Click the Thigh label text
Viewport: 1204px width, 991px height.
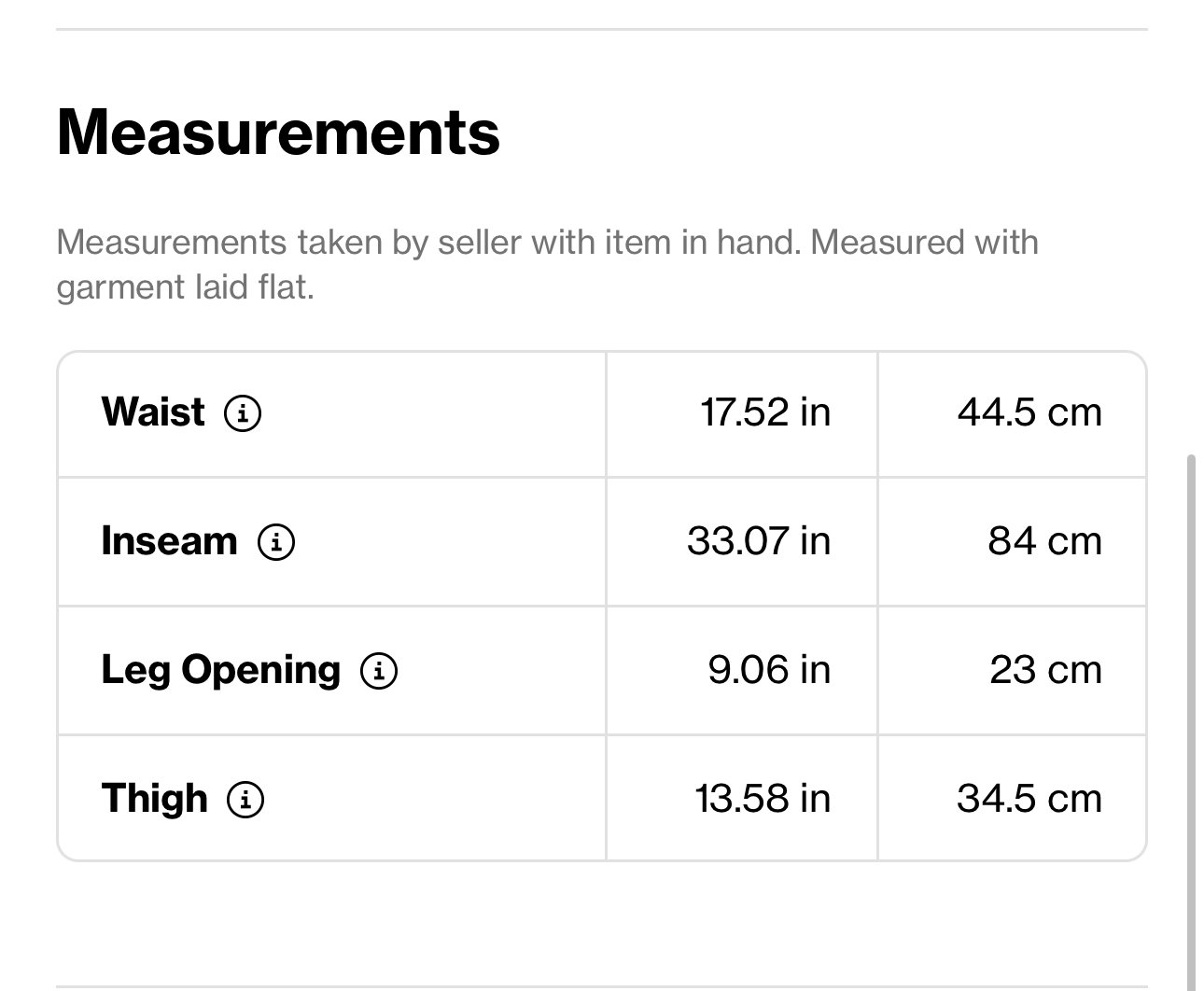tap(155, 800)
